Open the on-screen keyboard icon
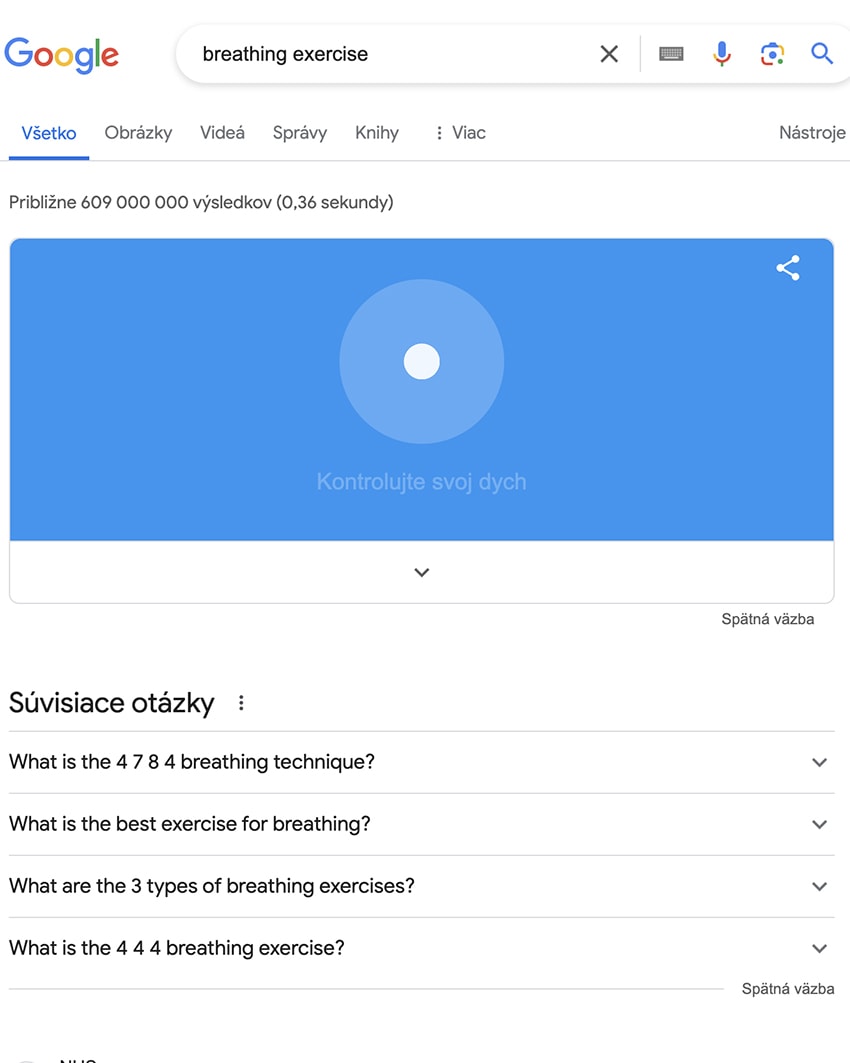Image resolution: width=850 pixels, height=1063 pixels. pyautogui.click(x=671, y=54)
